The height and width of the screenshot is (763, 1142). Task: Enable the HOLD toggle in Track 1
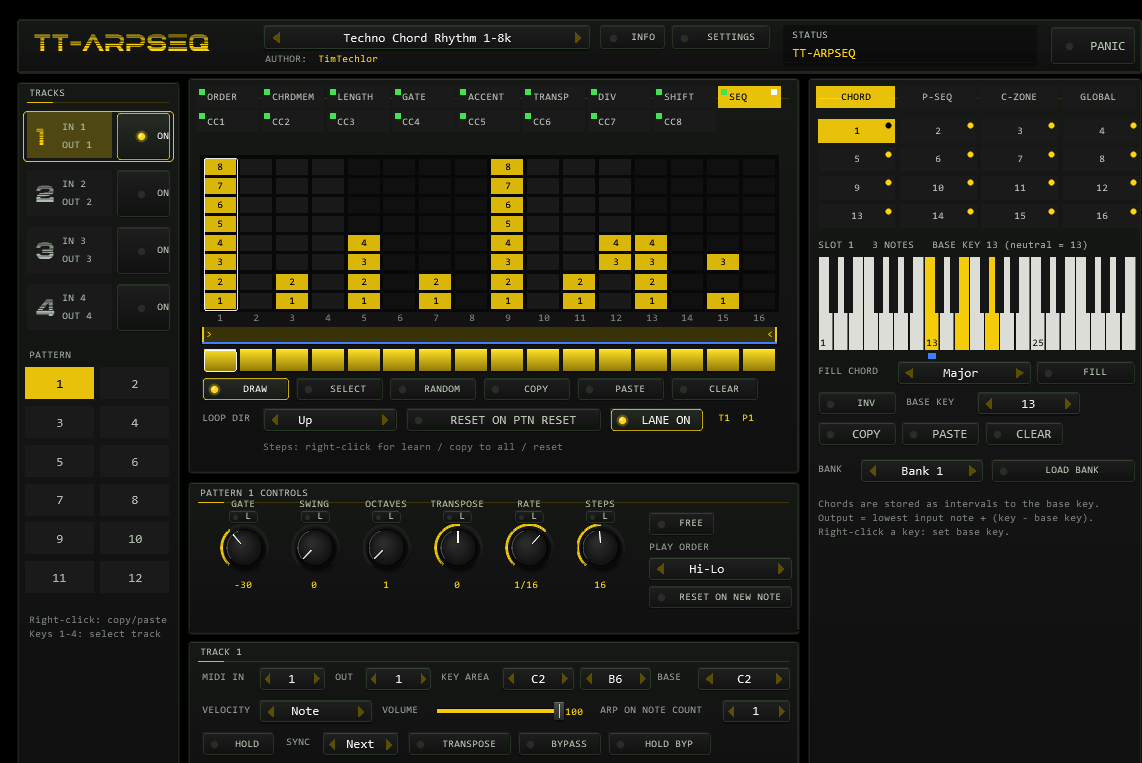click(237, 744)
